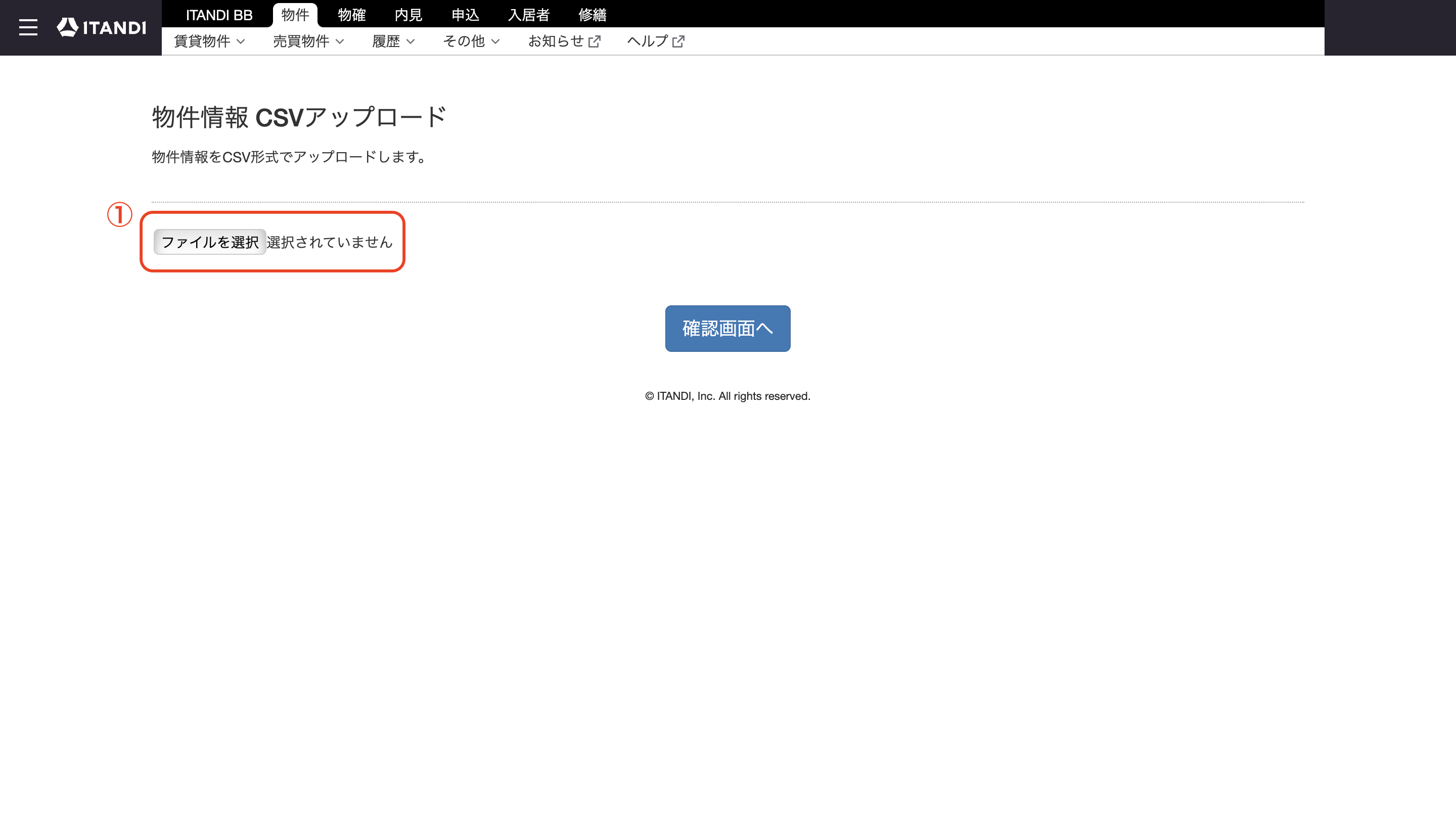
Task: Select the 物件 tab
Action: [295, 15]
